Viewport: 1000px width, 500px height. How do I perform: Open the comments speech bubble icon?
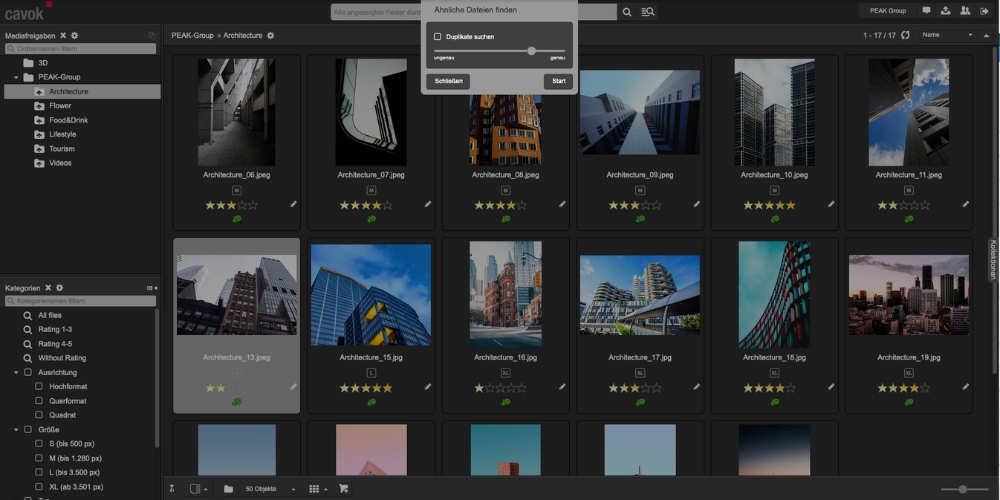927,11
